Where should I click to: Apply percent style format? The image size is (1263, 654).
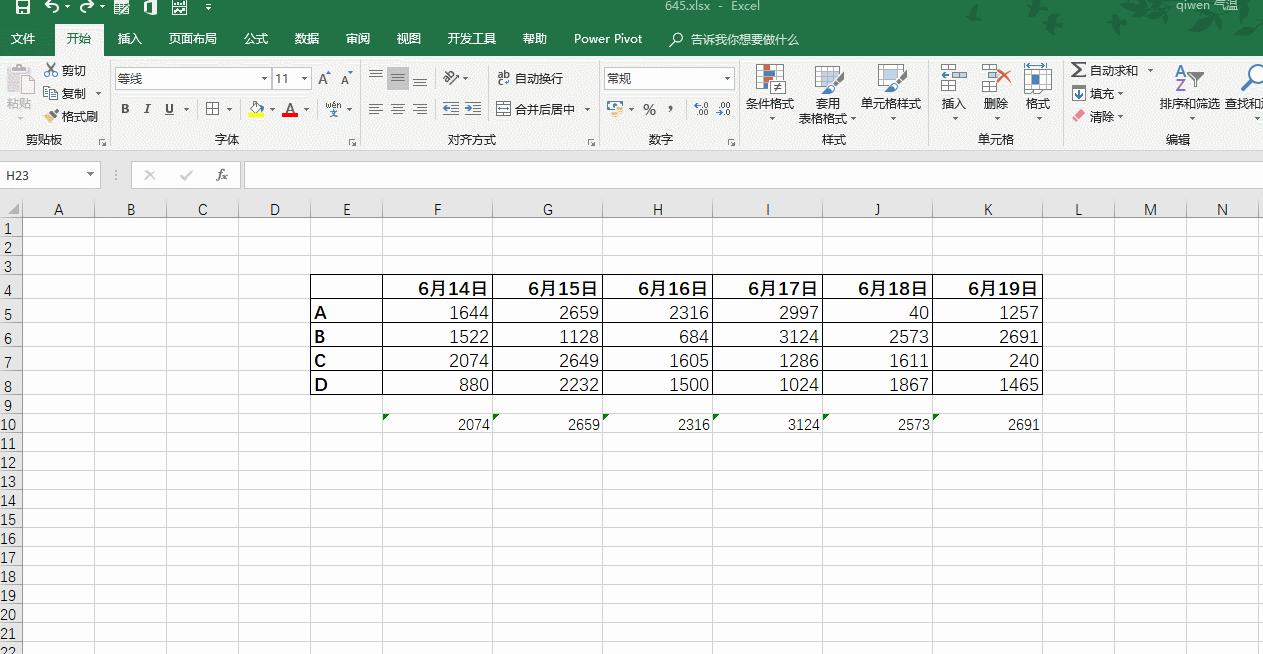(x=649, y=109)
